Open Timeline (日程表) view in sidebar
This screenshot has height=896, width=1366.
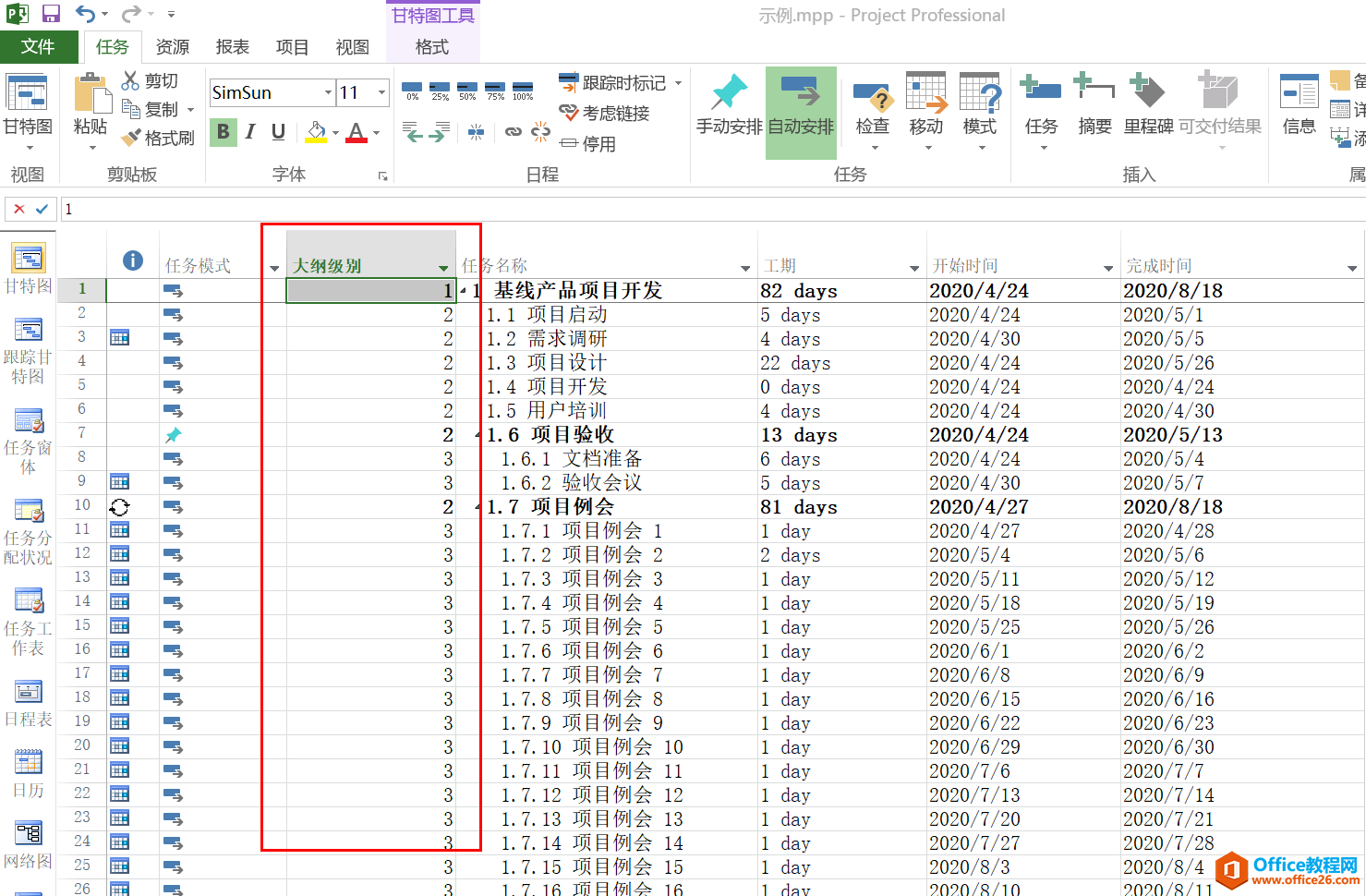(28, 704)
